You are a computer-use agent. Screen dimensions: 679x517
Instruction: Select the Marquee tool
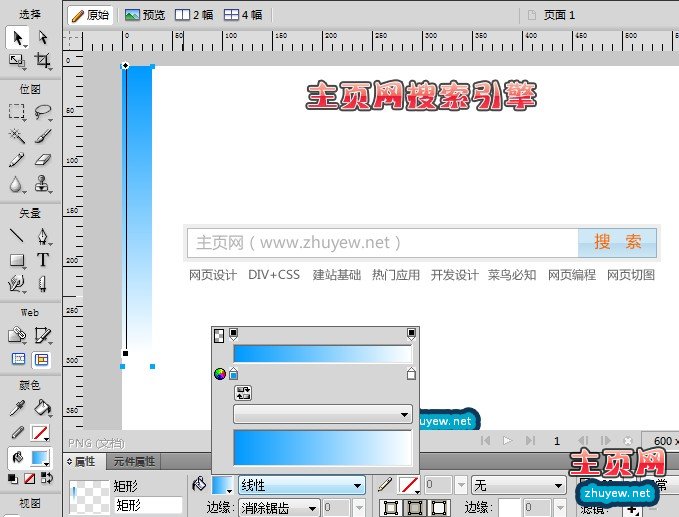click(17, 112)
